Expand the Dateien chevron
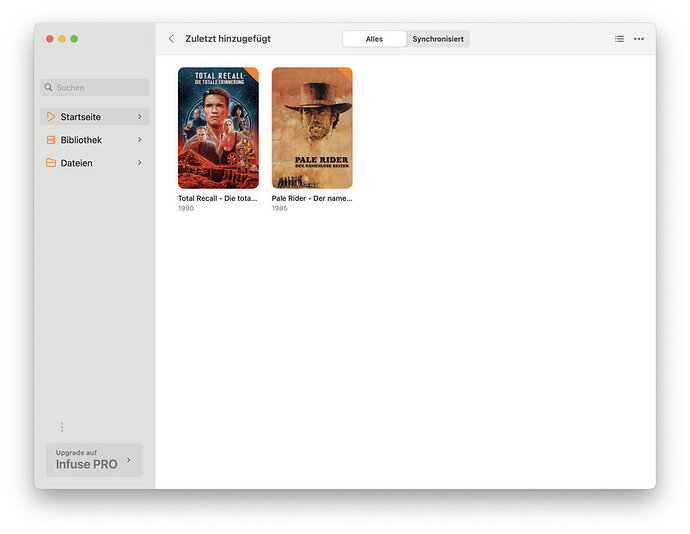The height and width of the screenshot is (534, 690). pyautogui.click(x=139, y=163)
